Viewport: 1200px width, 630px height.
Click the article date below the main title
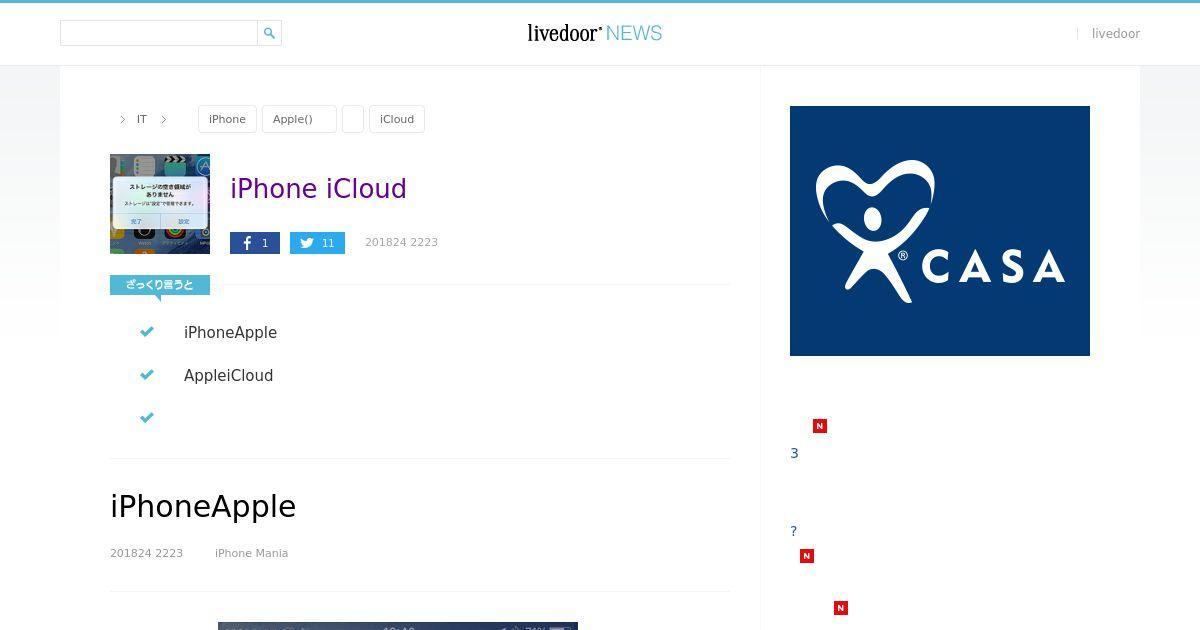pyautogui.click(x=146, y=553)
